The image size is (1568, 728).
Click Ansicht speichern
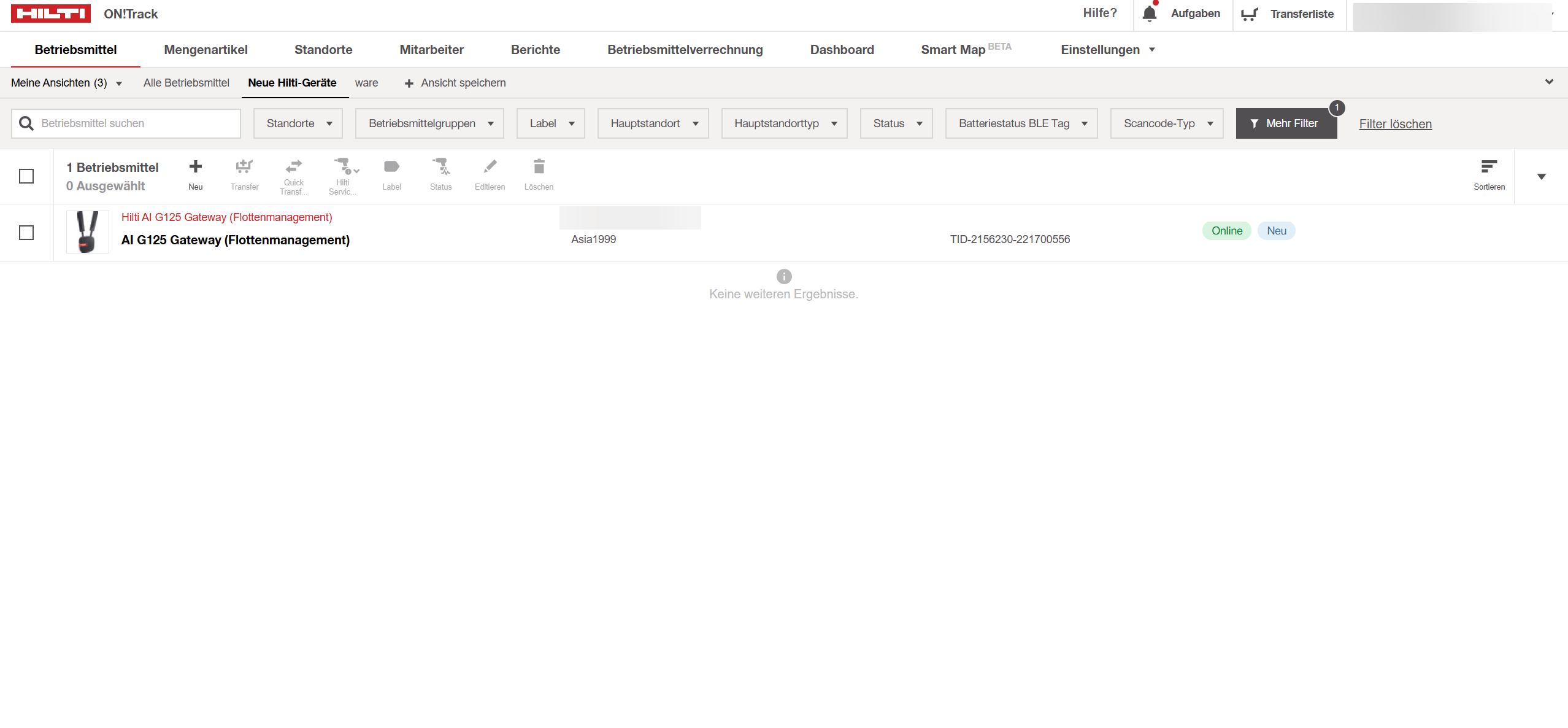tap(455, 83)
